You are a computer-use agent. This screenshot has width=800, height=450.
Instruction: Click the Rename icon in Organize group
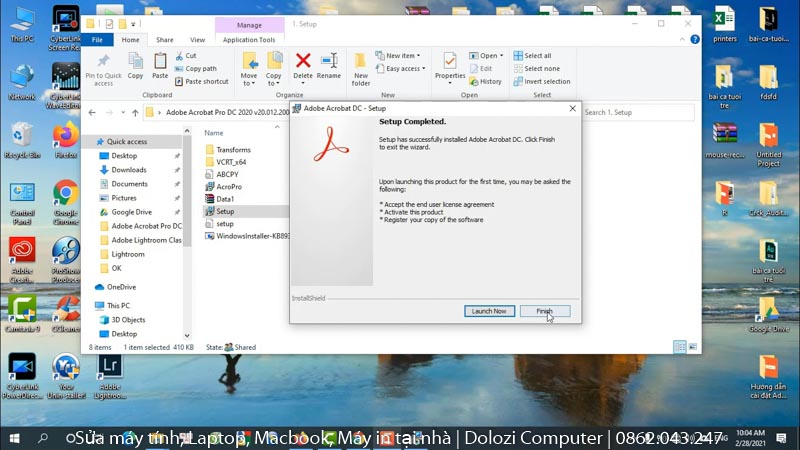(x=329, y=64)
